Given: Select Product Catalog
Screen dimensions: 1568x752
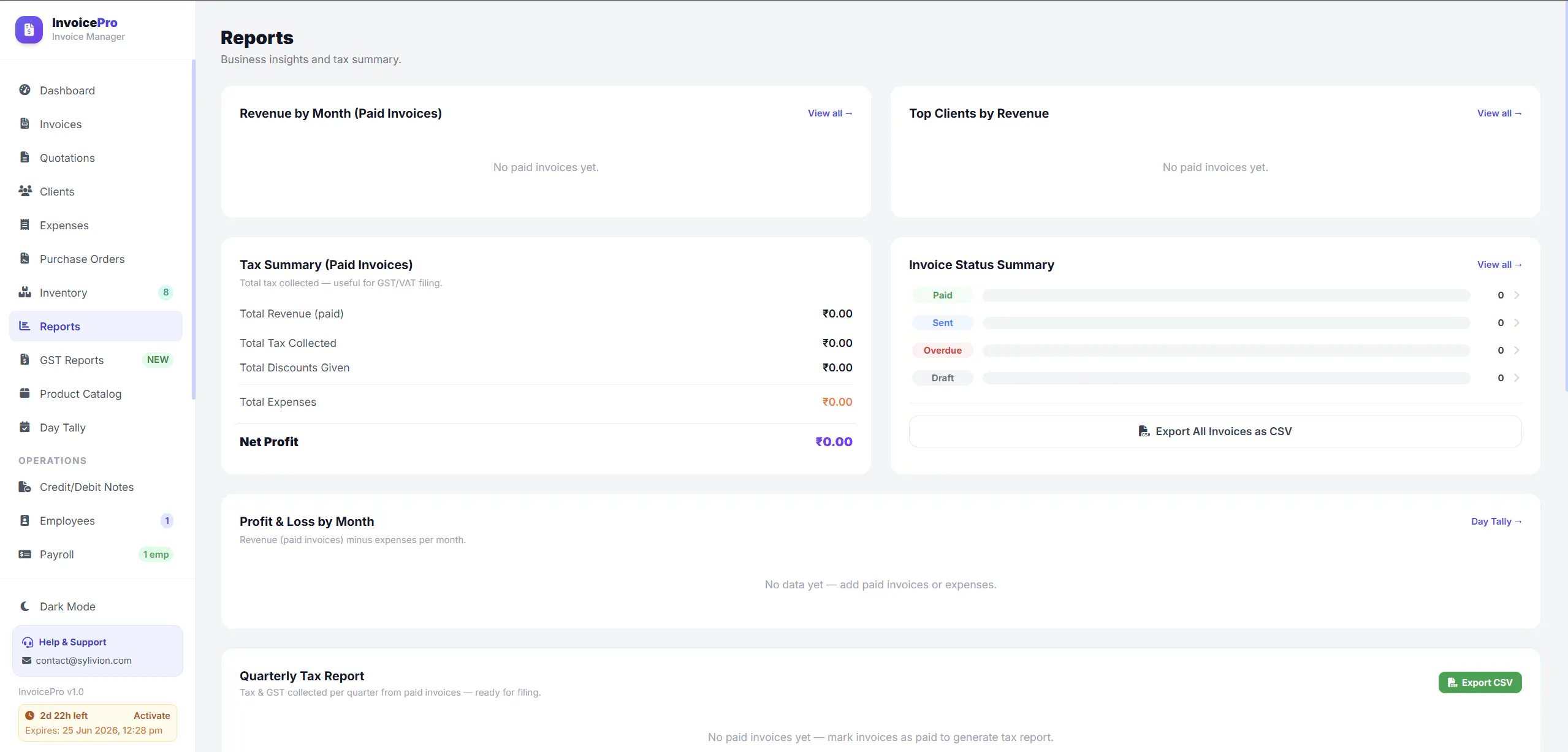Looking at the screenshot, I should tap(96, 393).
